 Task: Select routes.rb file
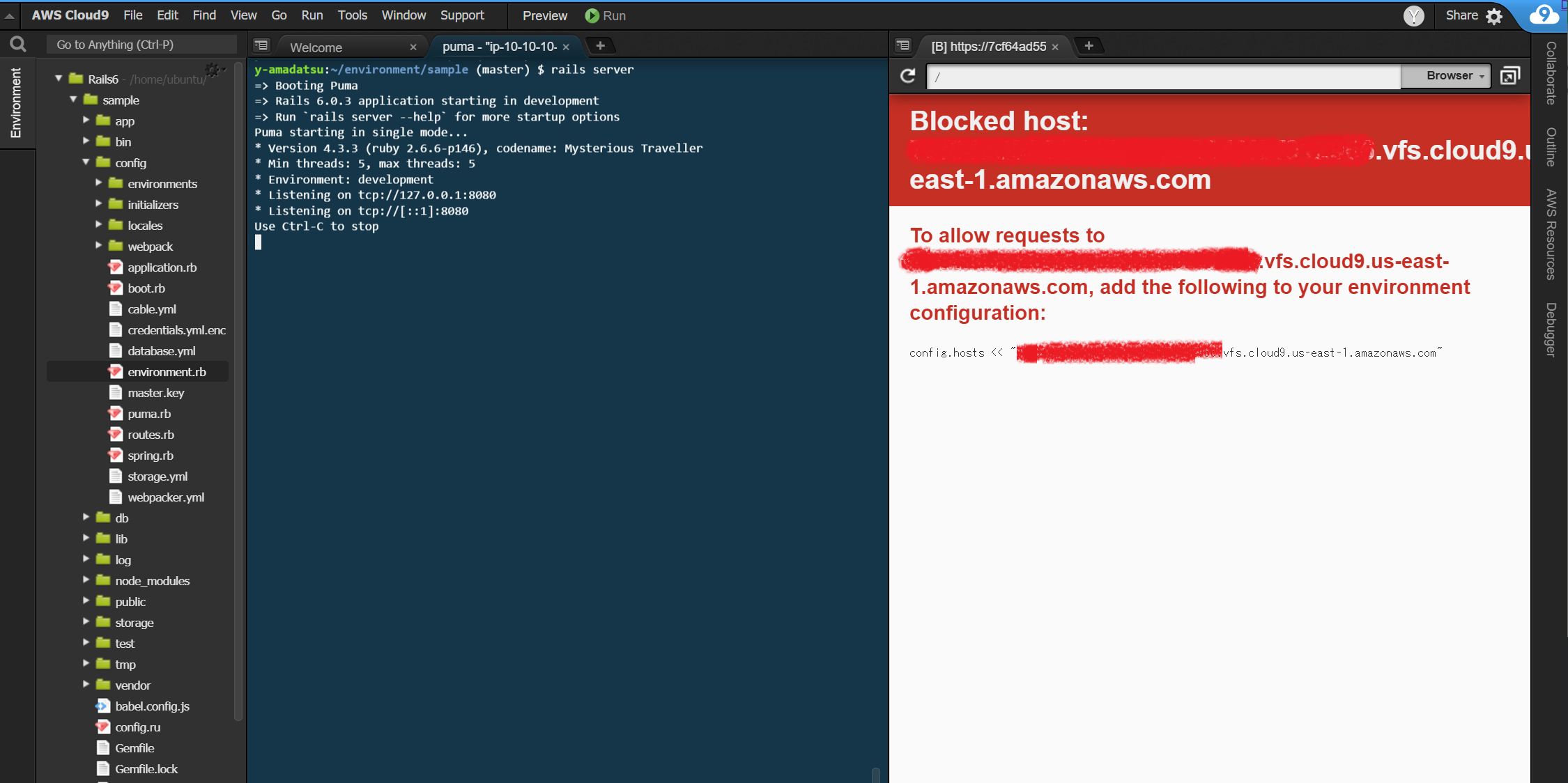(151, 434)
